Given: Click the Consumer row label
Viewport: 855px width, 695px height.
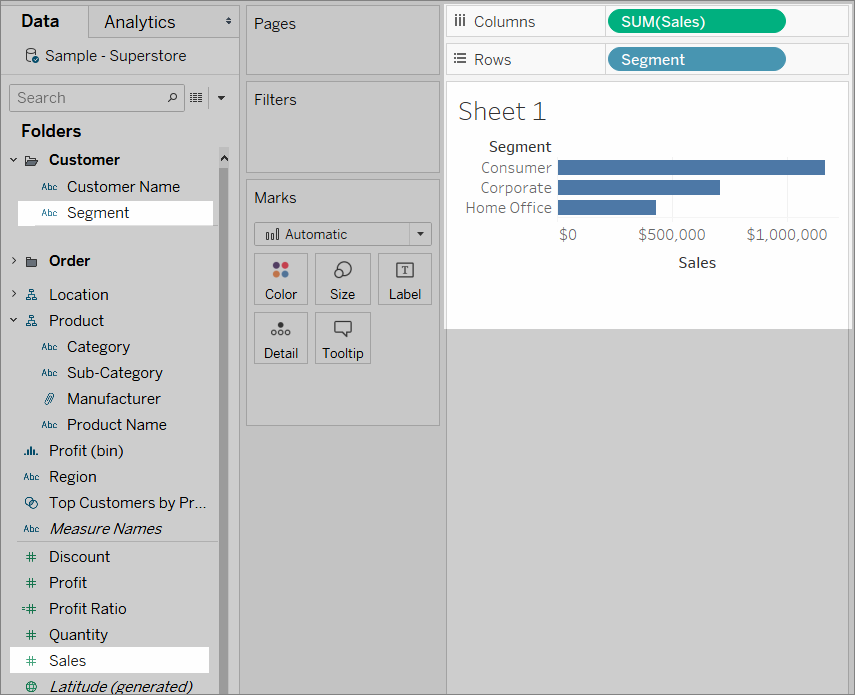Looking at the screenshot, I should [516, 168].
